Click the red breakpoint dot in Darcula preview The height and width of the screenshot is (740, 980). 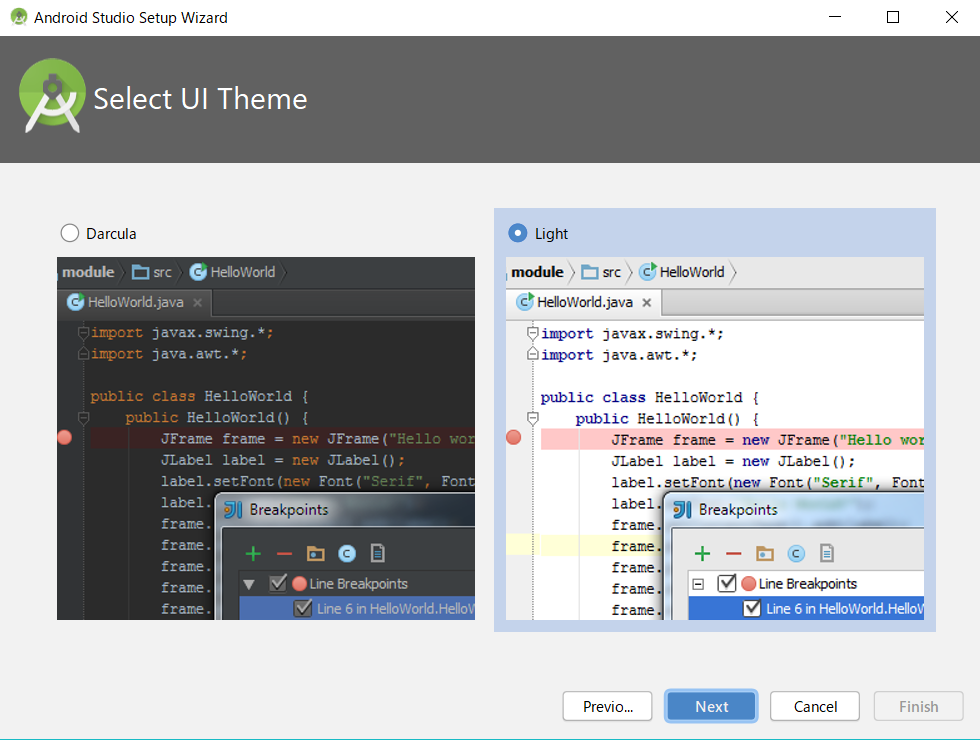click(x=65, y=437)
